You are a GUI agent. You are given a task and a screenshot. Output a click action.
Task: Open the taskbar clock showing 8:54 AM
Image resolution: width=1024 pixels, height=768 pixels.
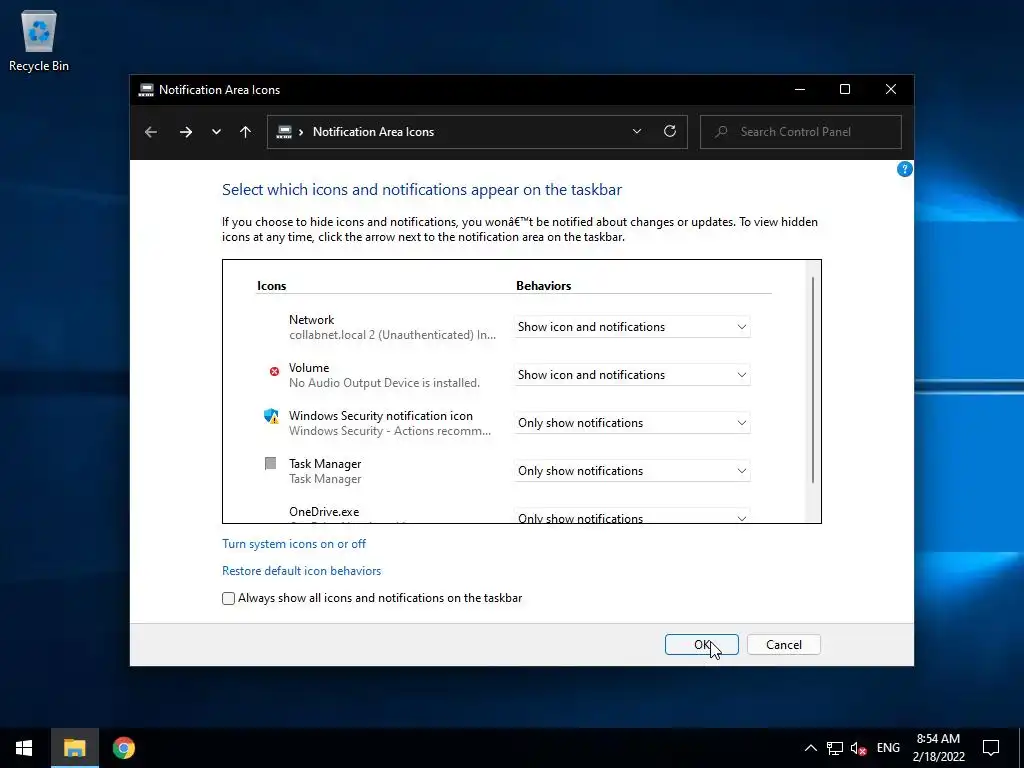tap(938, 748)
